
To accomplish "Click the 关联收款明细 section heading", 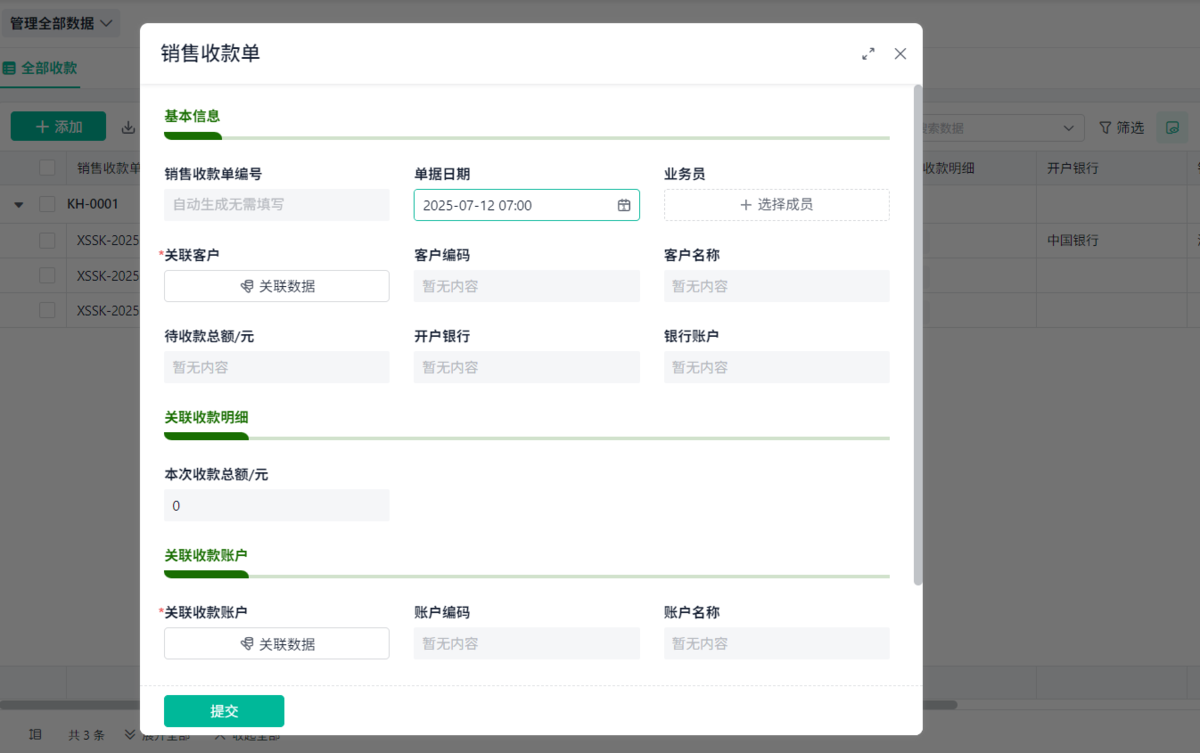I will (x=206, y=417).
